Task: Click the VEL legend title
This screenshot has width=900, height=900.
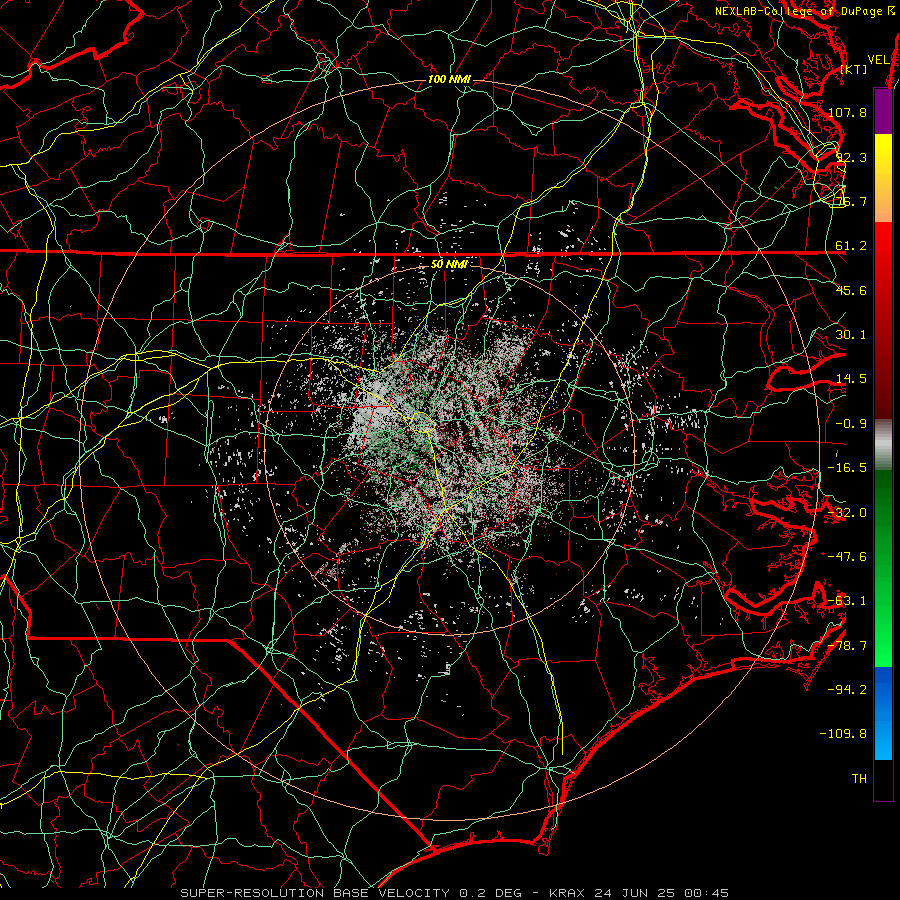Action: pos(878,60)
